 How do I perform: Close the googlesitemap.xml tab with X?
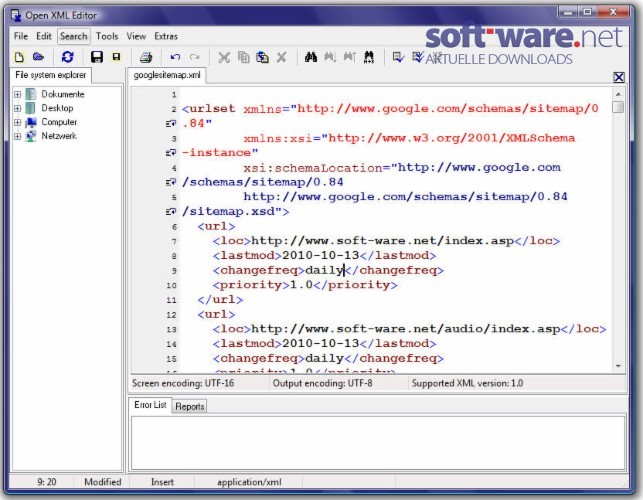pyautogui.click(x=619, y=77)
